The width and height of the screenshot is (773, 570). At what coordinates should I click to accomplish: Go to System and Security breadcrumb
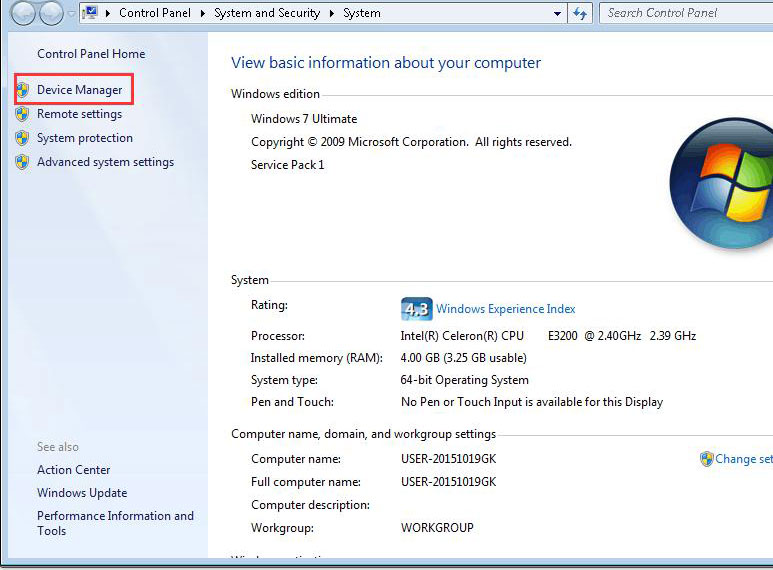(267, 13)
